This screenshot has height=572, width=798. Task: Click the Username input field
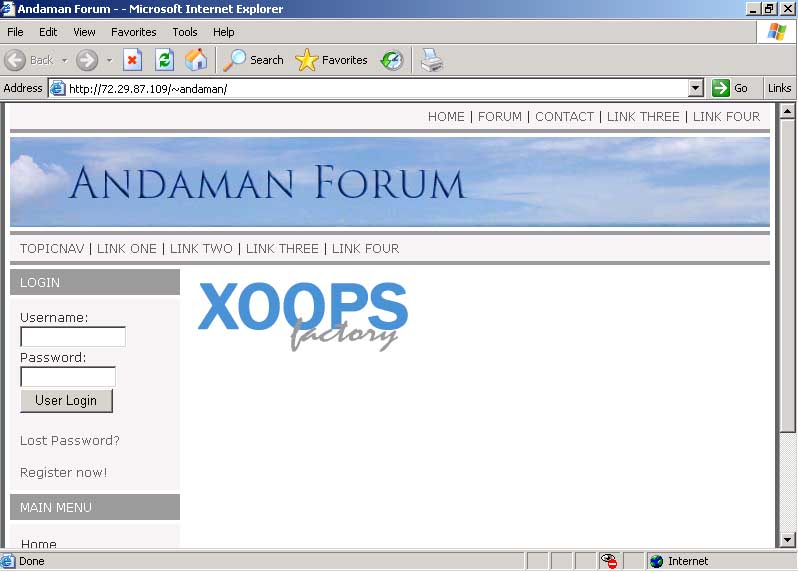[73, 337]
